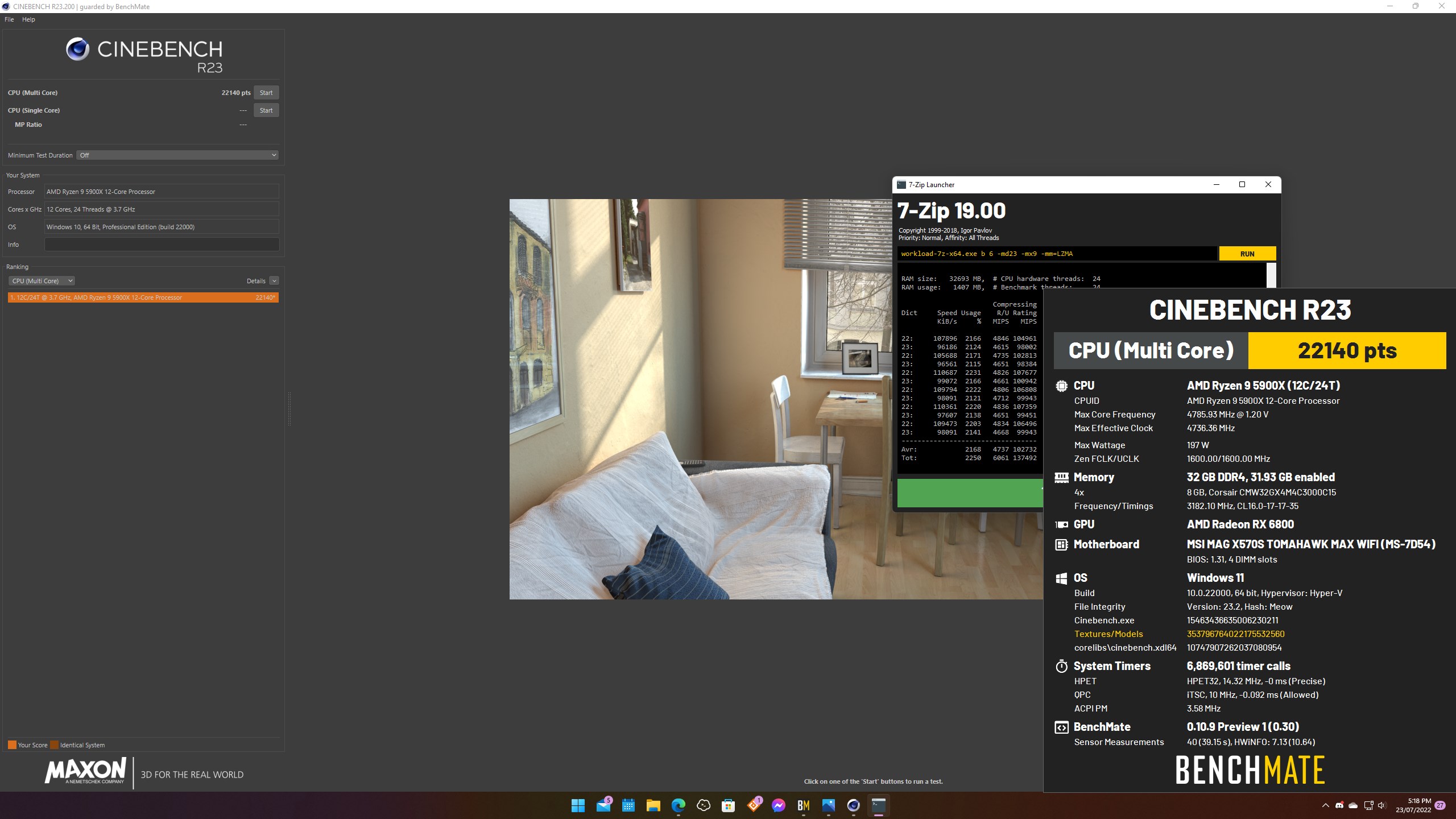Click the Memory module icon in BenchMate panel
The width and height of the screenshot is (1456, 819).
(x=1061, y=478)
